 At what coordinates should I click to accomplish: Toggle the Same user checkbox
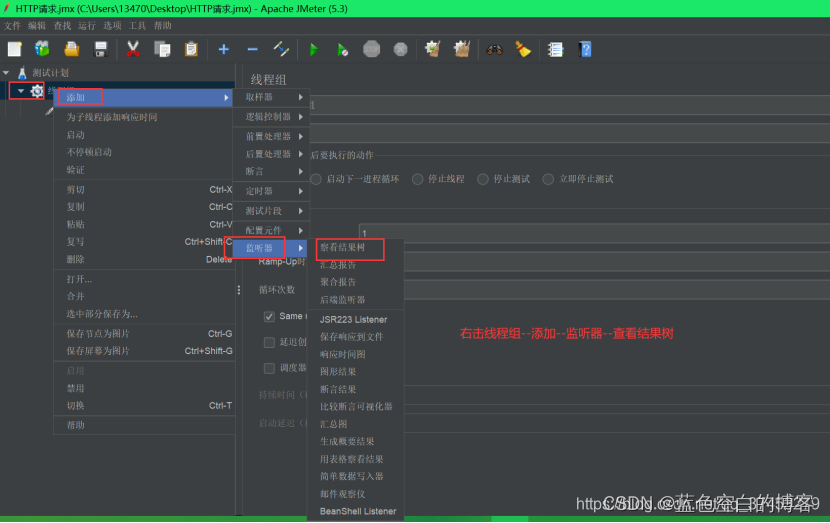(x=269, y=317)
